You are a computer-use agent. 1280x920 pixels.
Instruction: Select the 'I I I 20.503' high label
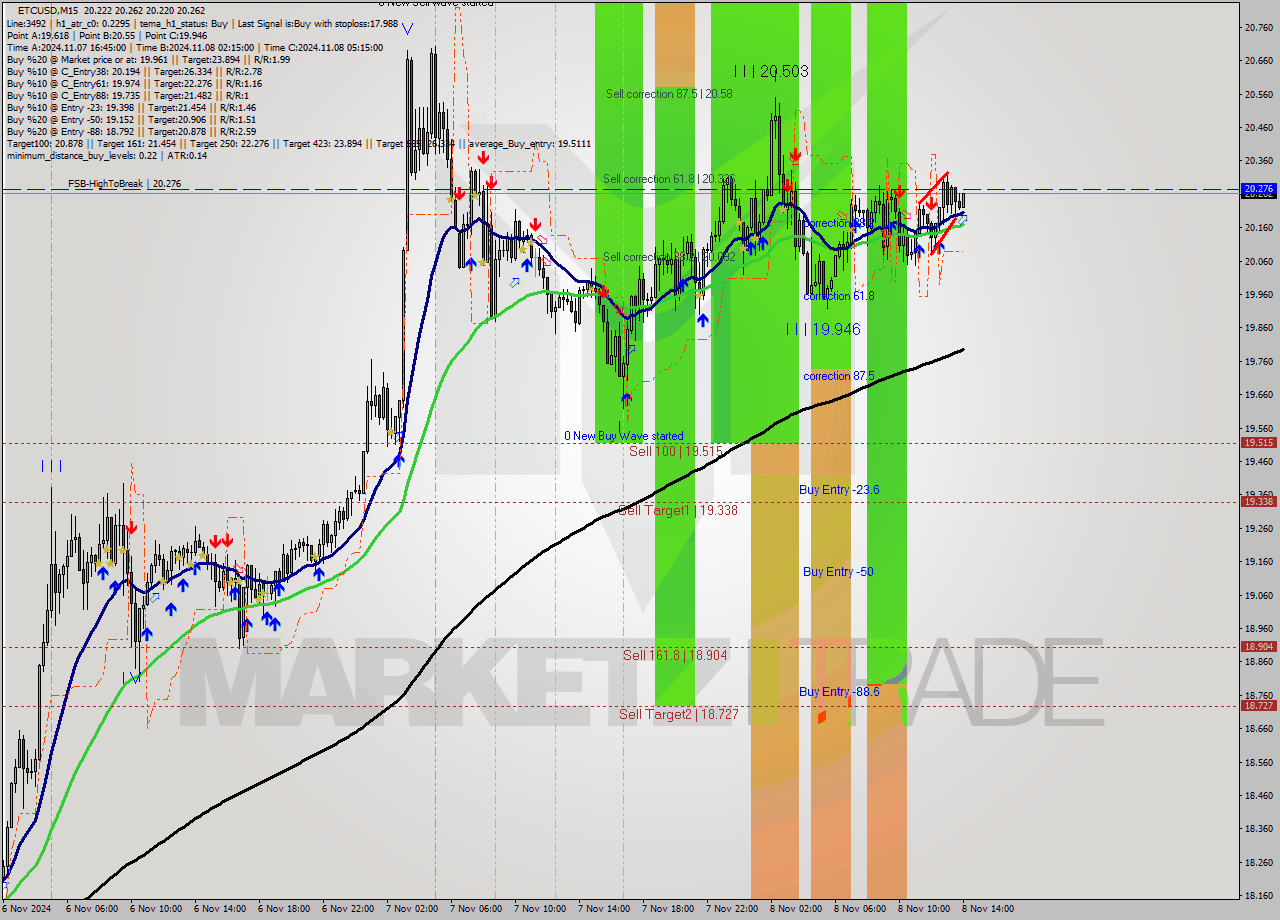click(x=771, y=71)
